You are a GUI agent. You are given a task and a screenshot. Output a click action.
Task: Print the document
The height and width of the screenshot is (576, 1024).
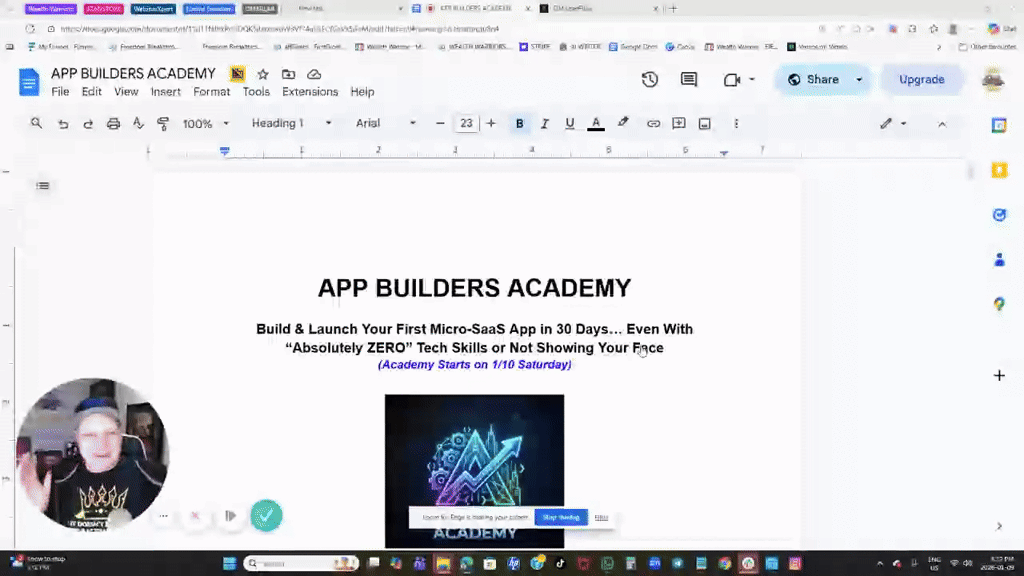113,123
